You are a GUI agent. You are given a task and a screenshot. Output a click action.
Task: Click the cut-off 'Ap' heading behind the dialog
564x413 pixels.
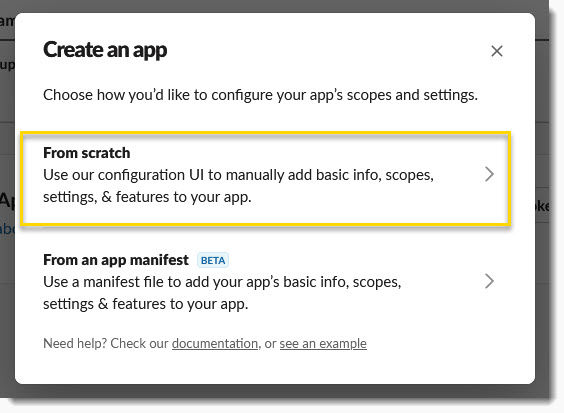coord(7,200)
